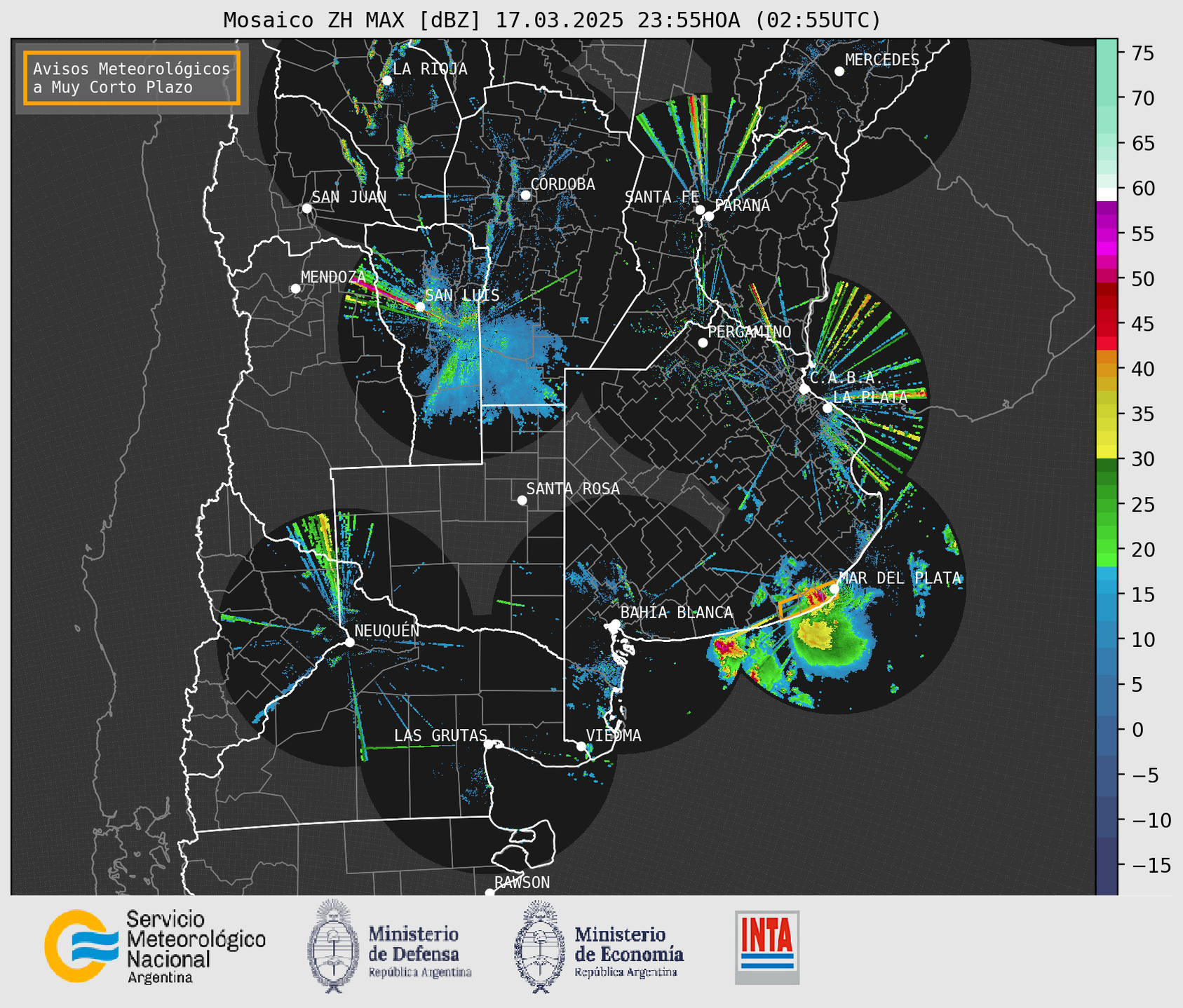Click the Ministerio de Defensa emblem

pos(333,946)
